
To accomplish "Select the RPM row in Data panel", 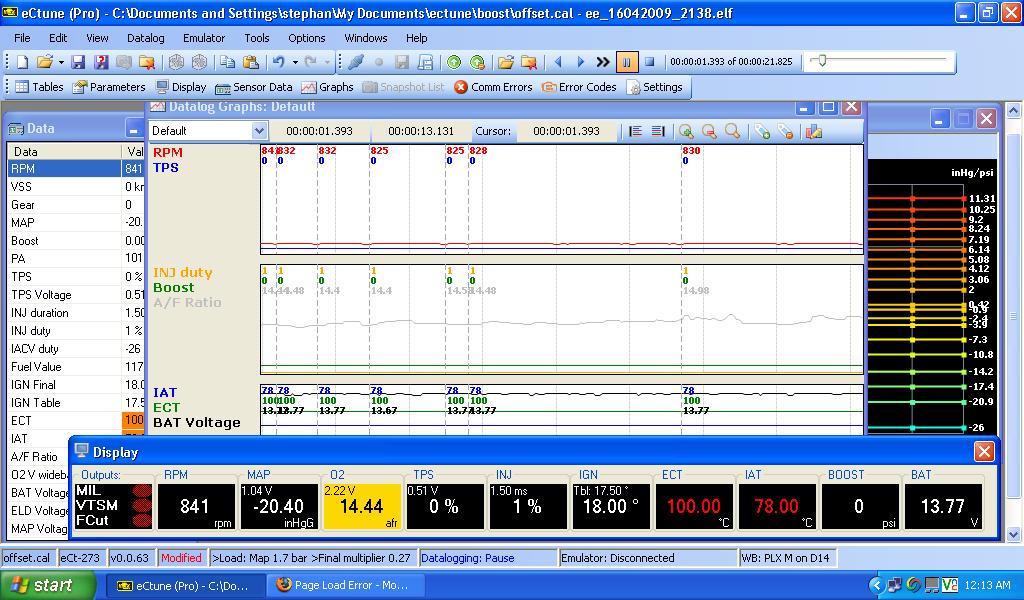I will (x=76, y=168).
